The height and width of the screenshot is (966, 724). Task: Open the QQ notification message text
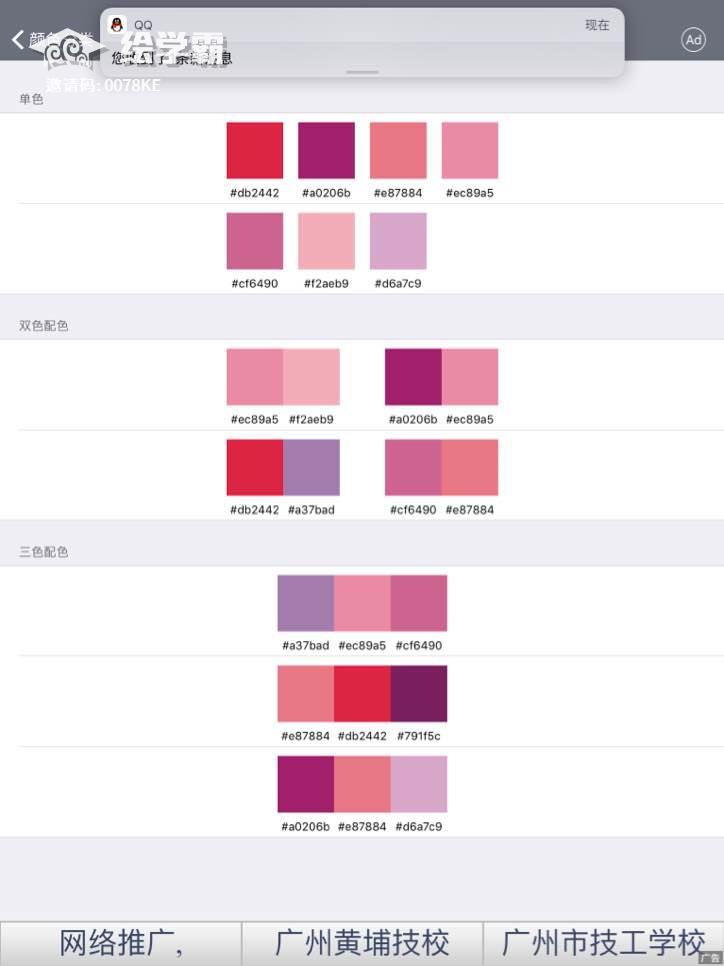pyautogui.click(x=172, y=58)
